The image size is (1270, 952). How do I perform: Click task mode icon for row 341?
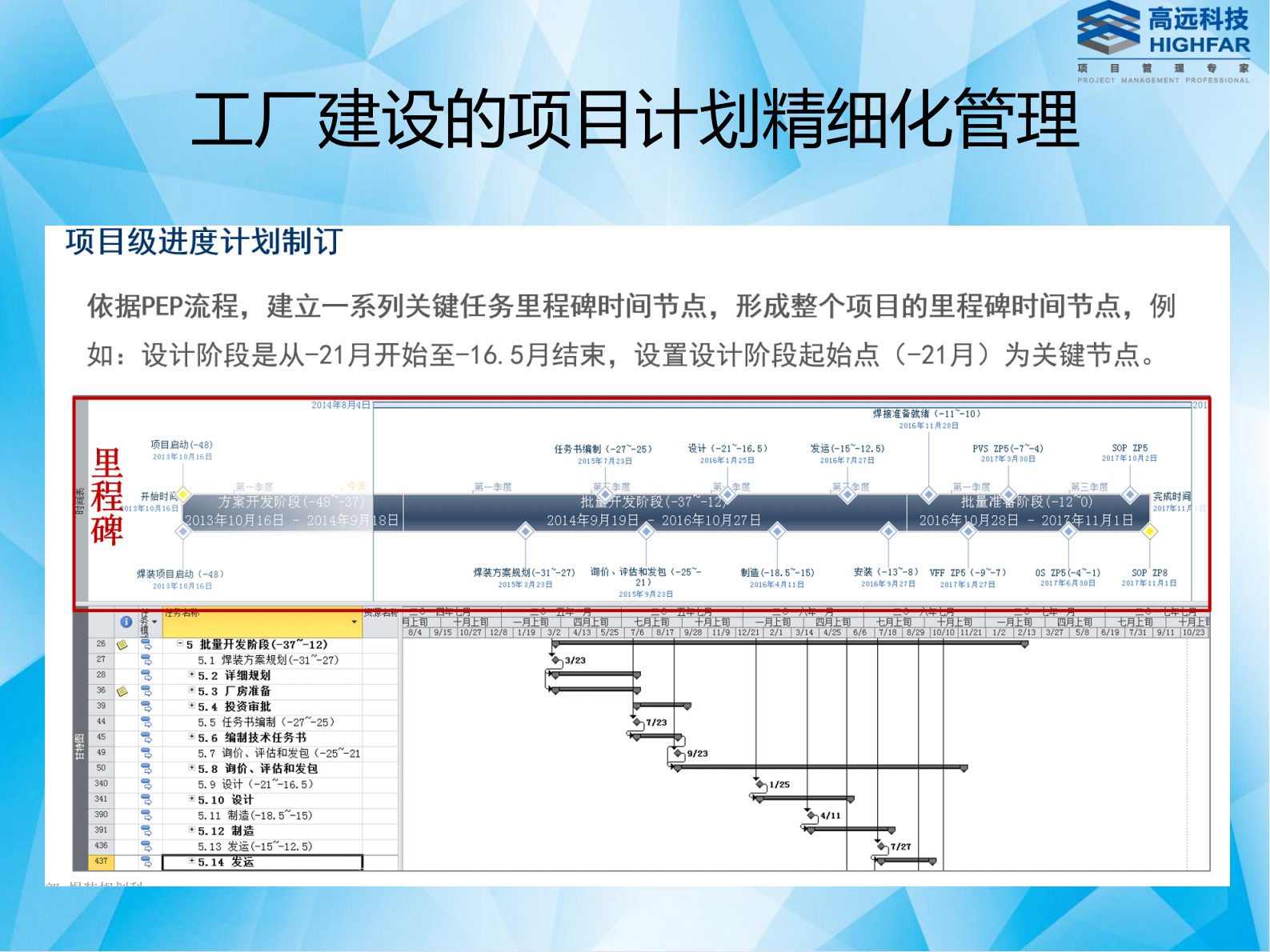pyautogui.click(x=146, y=799)
